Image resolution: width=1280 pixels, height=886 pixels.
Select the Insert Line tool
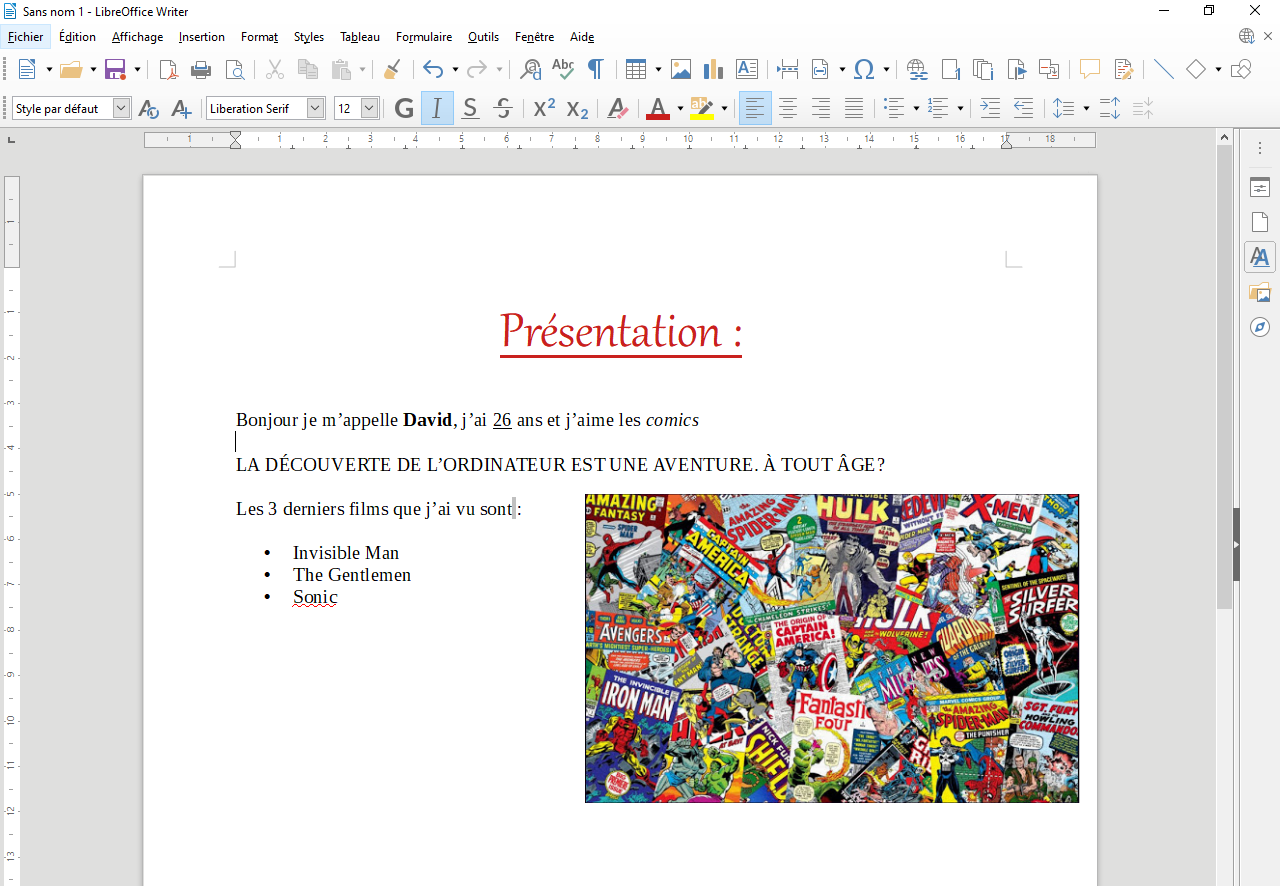click(1164, 69)
